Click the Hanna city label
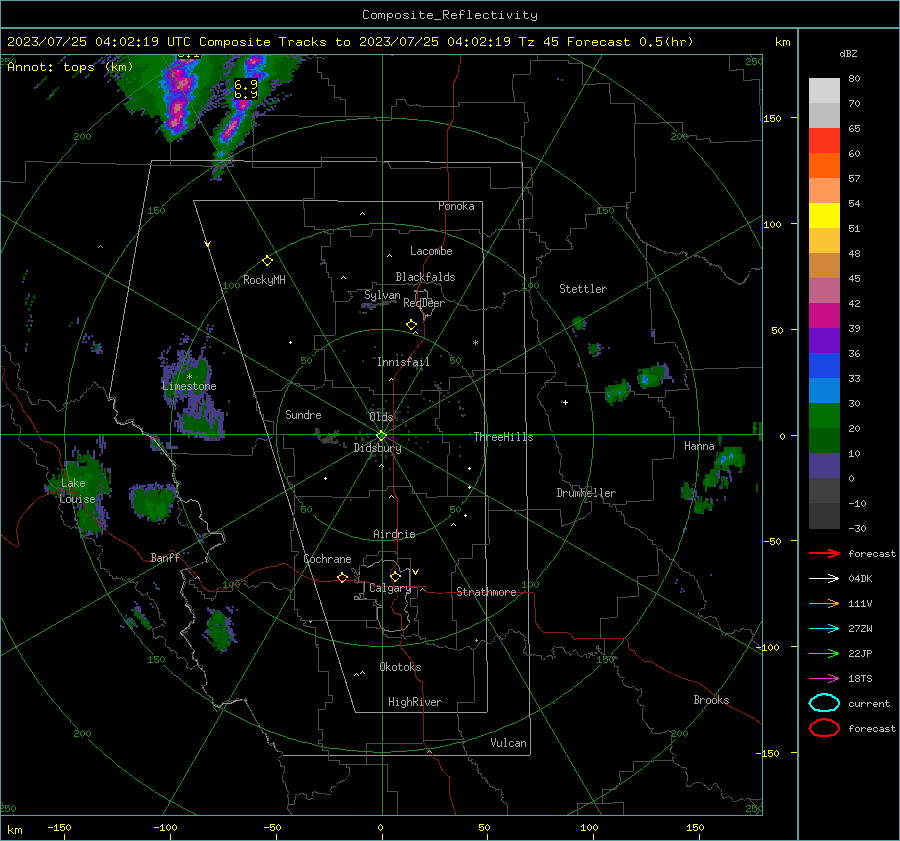Image resolution: width=900 pixels, height=841 pixels. (x=699, y=446)
